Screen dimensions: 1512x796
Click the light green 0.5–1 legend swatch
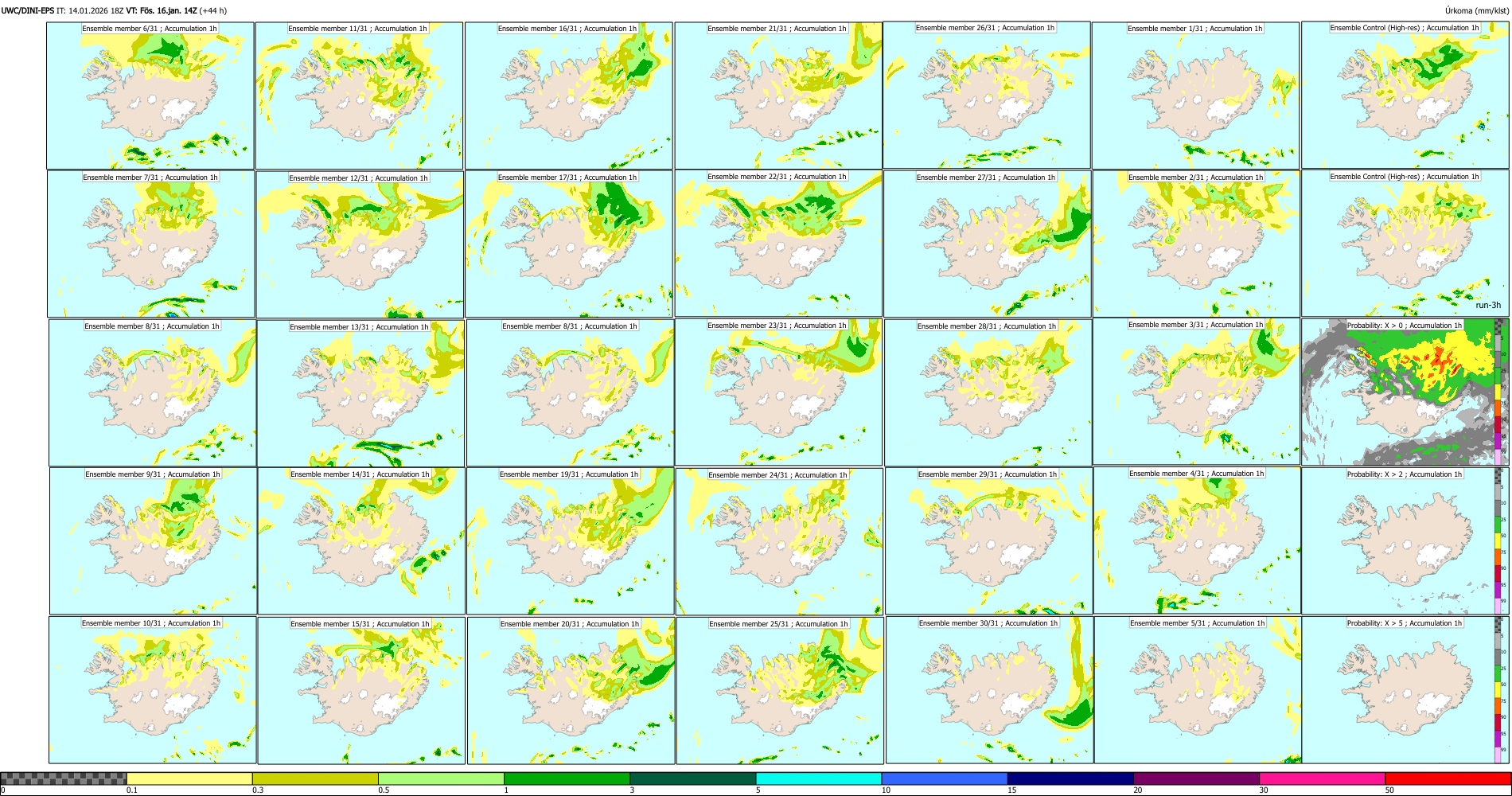click(441, 778)
